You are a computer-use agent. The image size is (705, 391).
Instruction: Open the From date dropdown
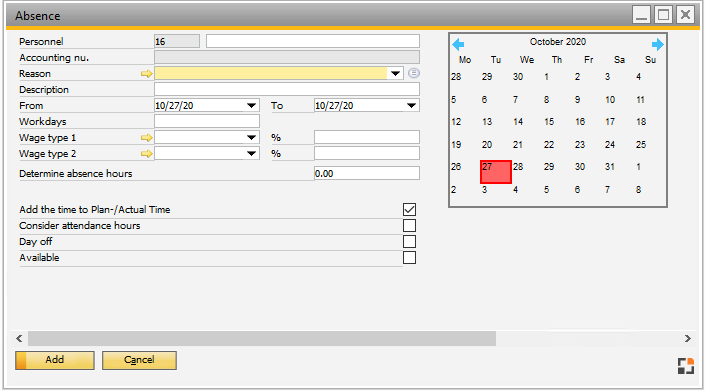(x=251, y=106)
